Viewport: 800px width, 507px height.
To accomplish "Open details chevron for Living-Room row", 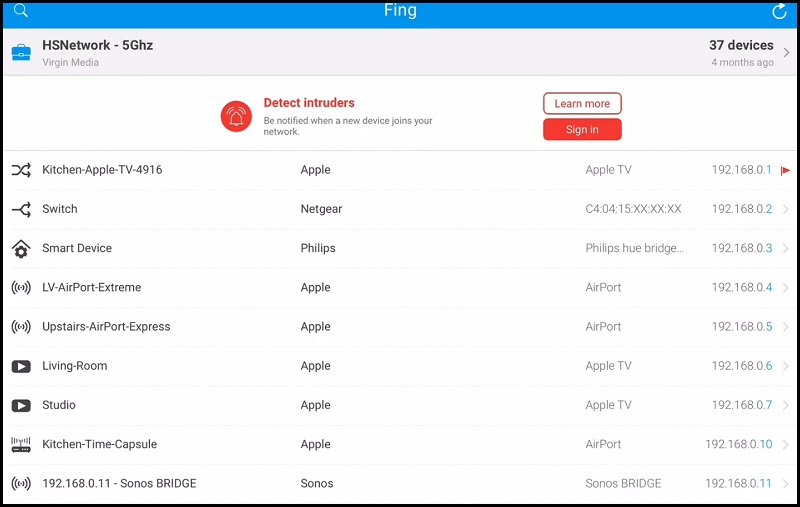I will pyautogui.click(x=786, y=366).
